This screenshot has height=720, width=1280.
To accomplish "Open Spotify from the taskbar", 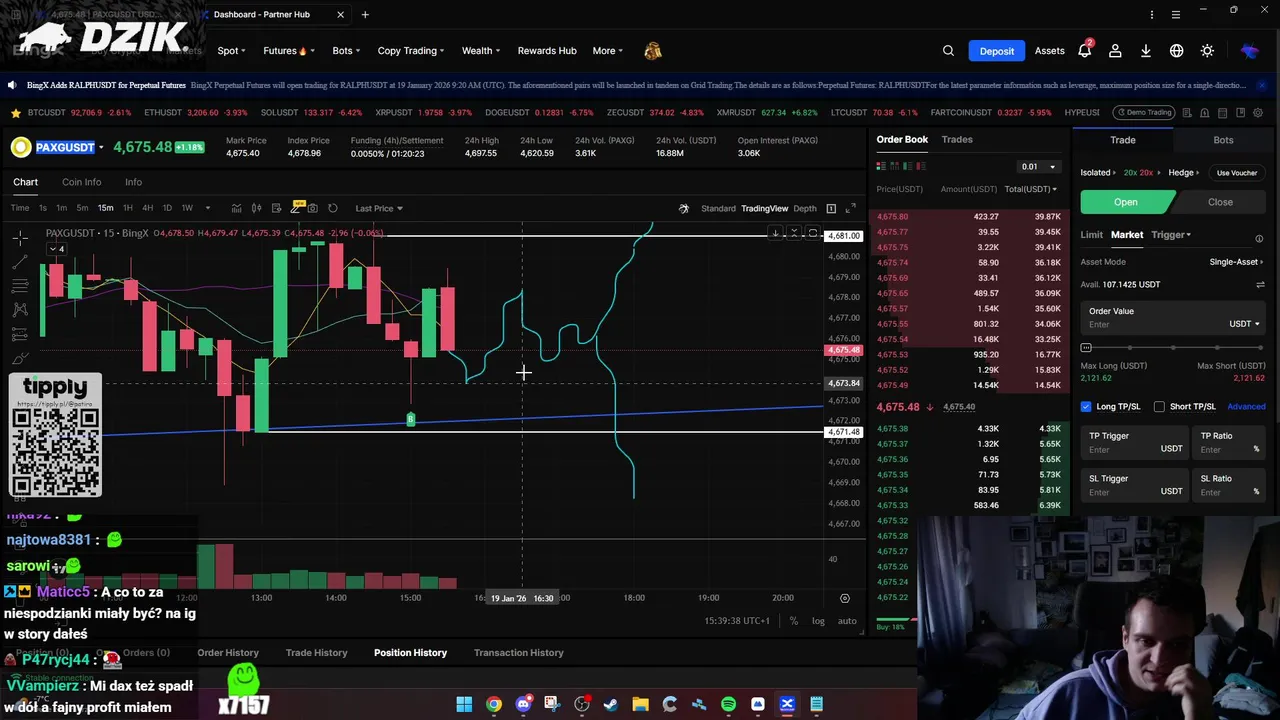I will tap(728, 704).
